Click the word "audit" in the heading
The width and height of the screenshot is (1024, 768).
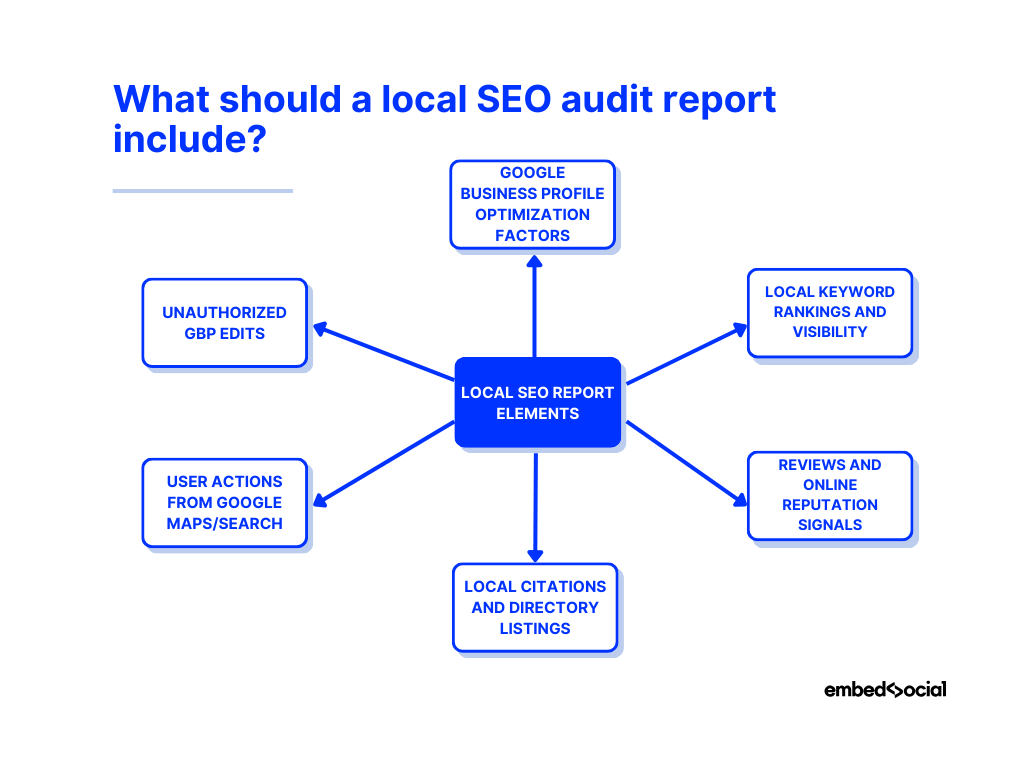pyautogui.click(x=613, y=100)
